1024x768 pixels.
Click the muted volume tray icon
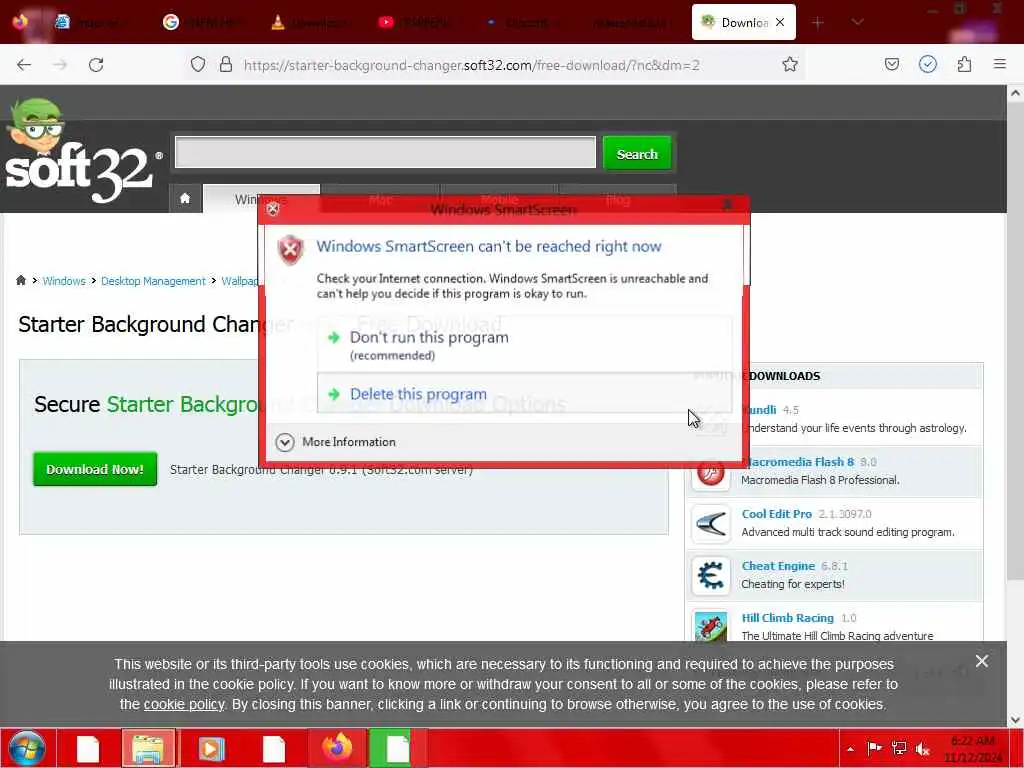pyautogui.click(x=923, y=748)
